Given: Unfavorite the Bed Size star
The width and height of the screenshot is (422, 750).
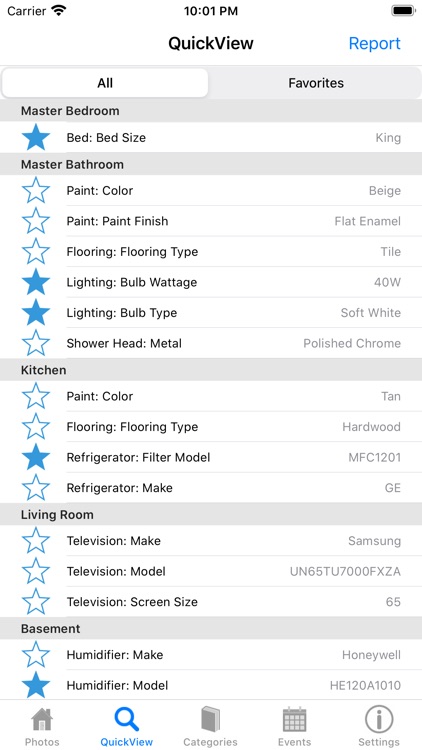Looking at the screenshot, I should [36, 137].
